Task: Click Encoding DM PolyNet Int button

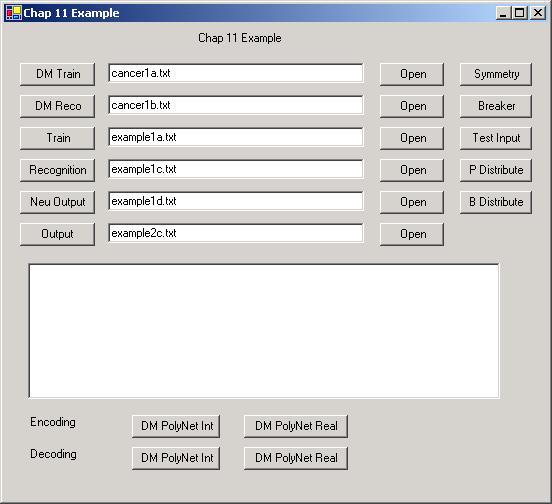Action: coord(176,427)
